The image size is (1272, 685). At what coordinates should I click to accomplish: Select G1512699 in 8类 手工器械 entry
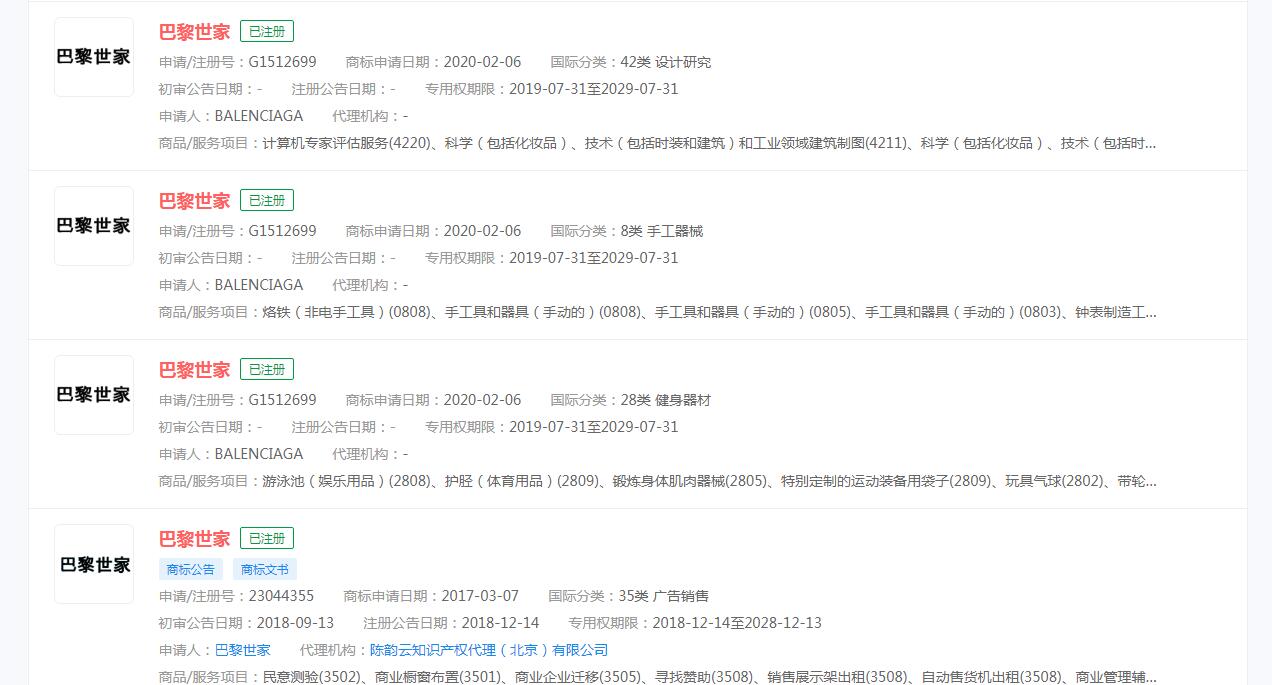pyautogui.click(x=282, y=231)
